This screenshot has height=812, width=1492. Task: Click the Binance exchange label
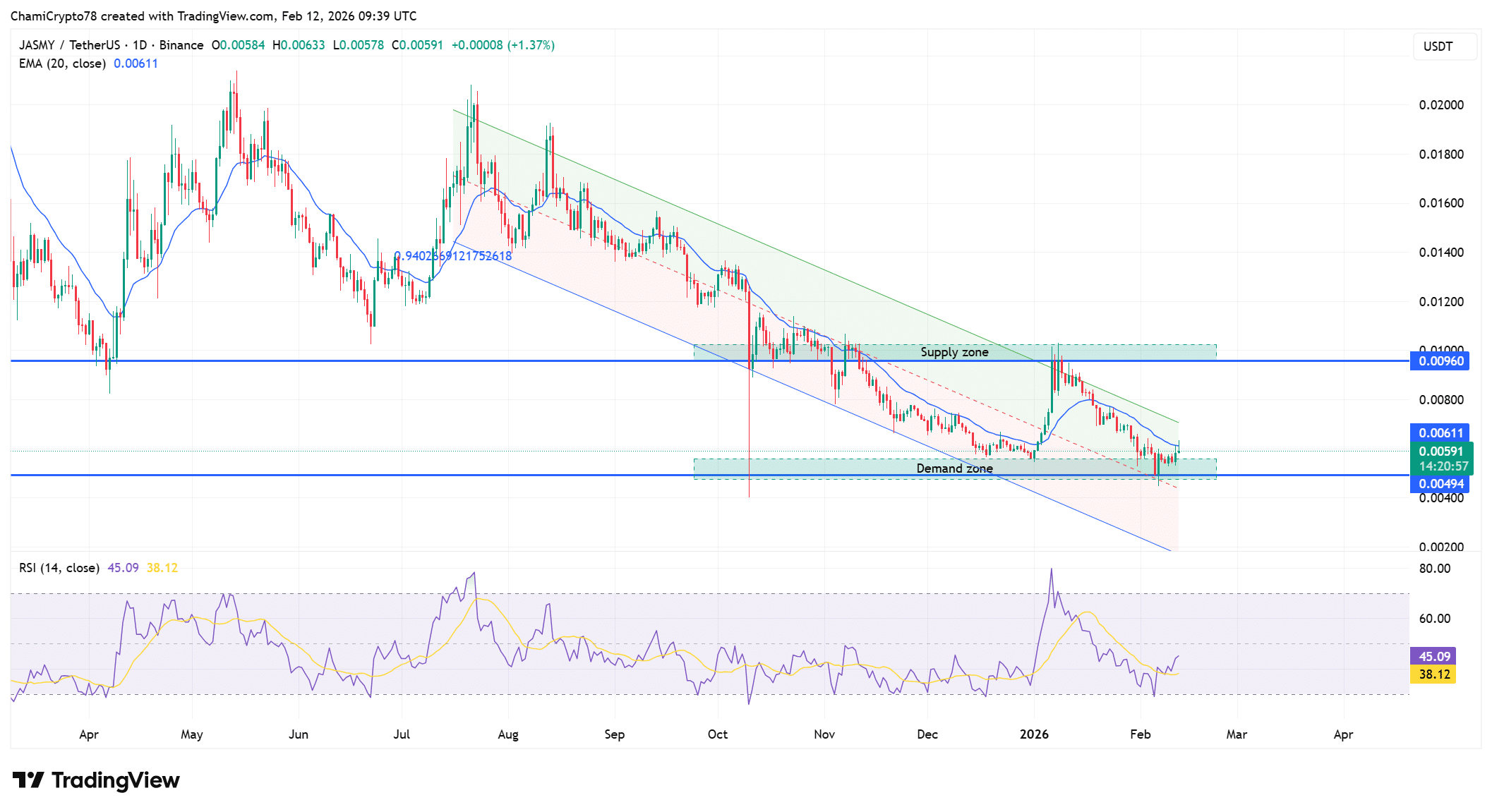tap(181, 44)
